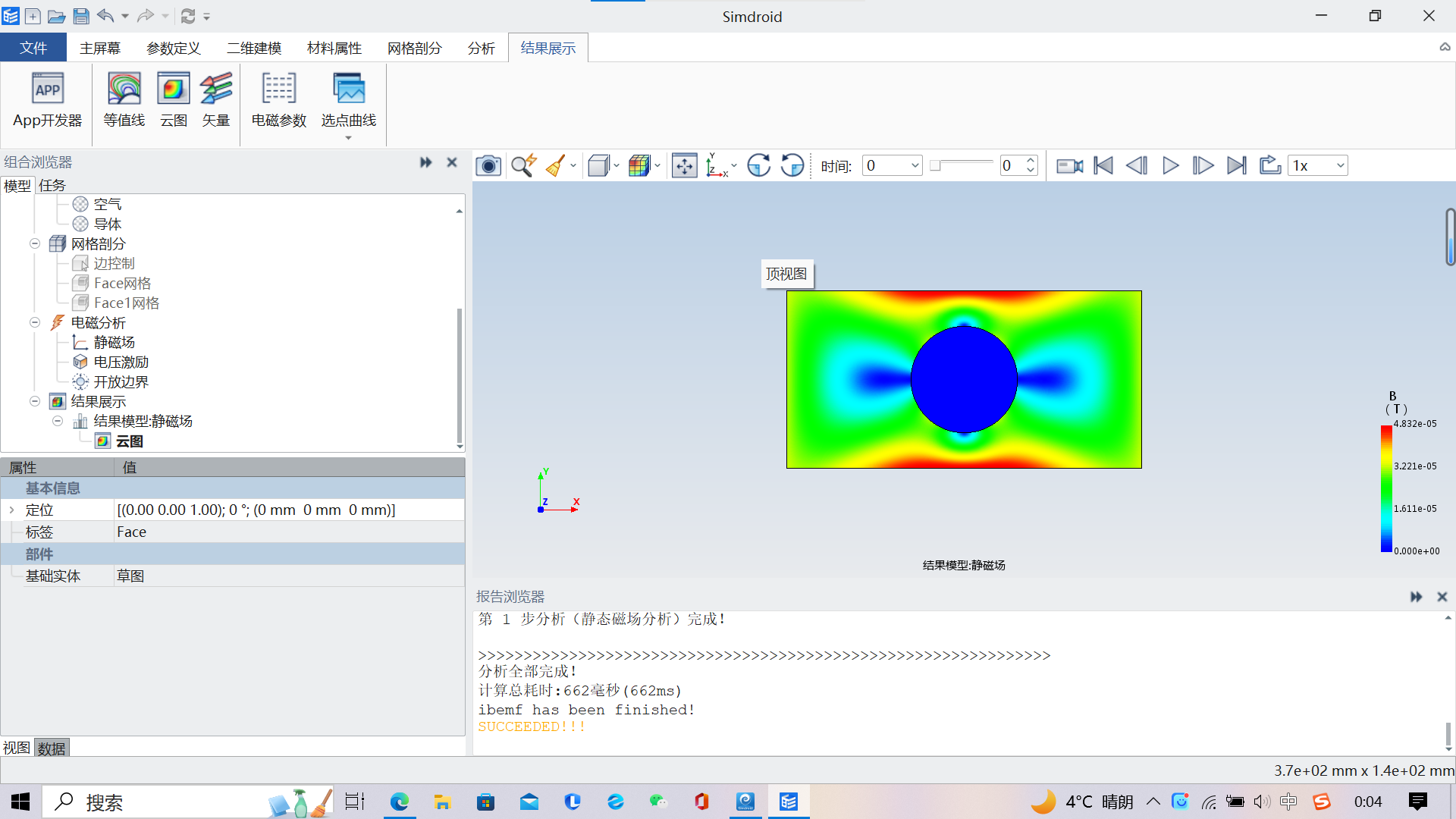Image resolution: width=1456 pixels, height=819 pixels.
Task: Open dropdown arrow beside the mesh cube icon
Action: tap(657, 165)
